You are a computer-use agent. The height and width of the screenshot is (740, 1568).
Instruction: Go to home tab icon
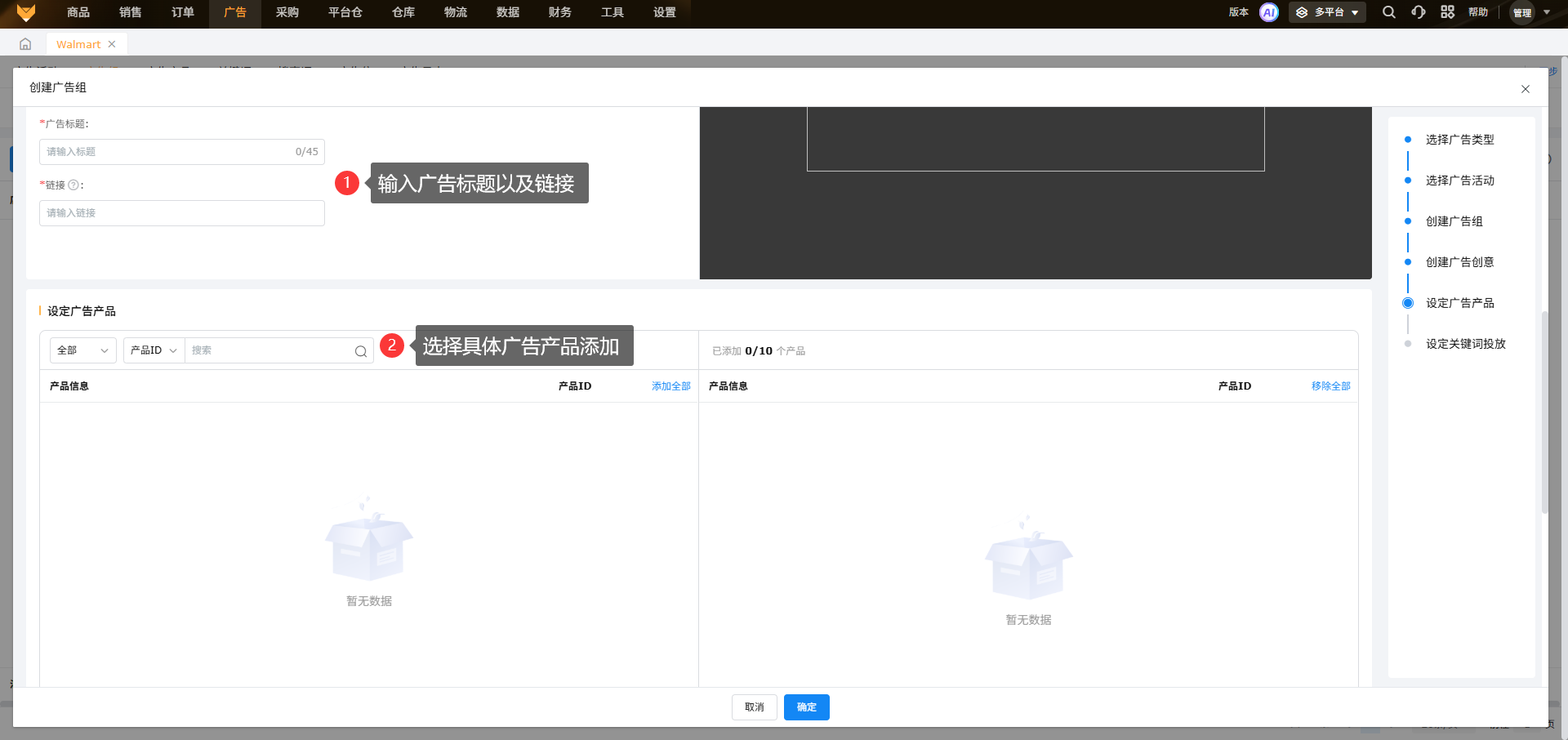(x=25, y=44)
